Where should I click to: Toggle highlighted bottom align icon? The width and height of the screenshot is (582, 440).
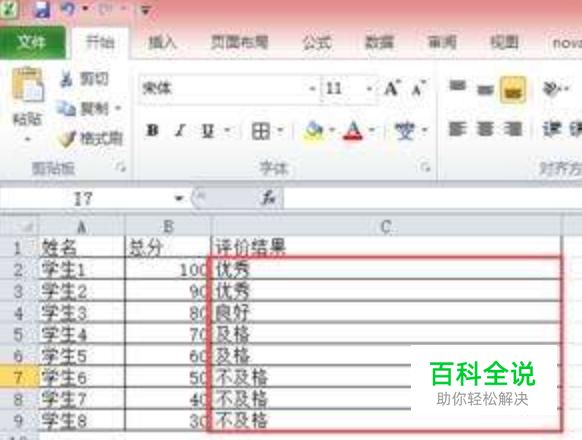coord(513,89)
